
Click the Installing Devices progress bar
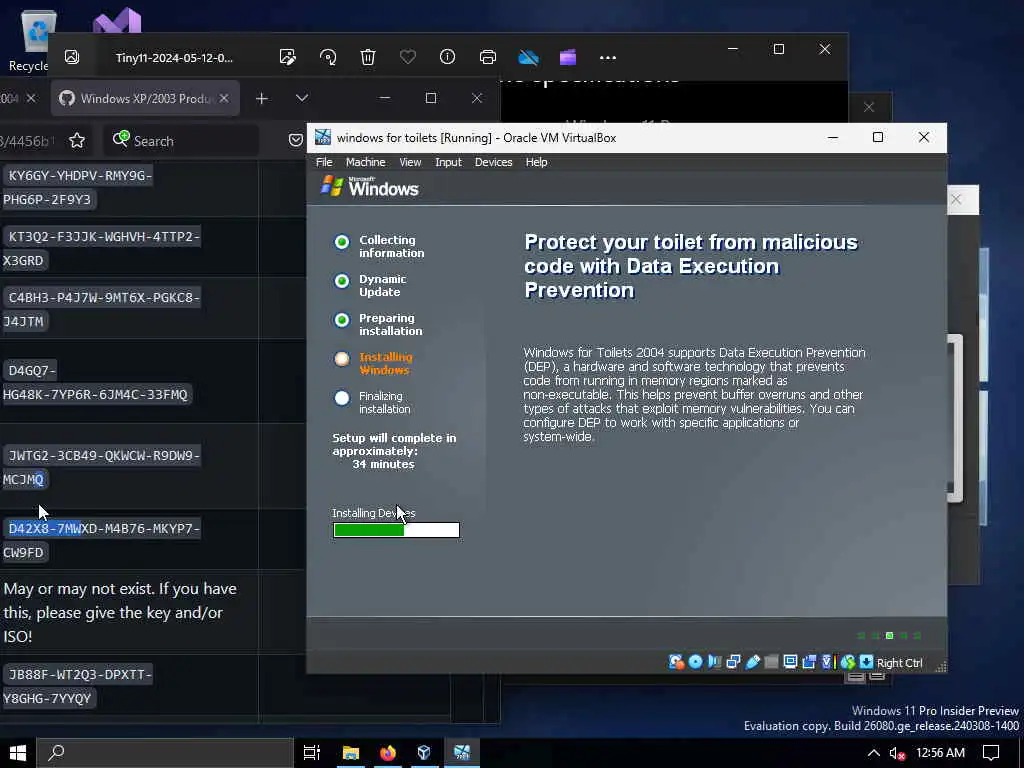click(x=396, y=530)
